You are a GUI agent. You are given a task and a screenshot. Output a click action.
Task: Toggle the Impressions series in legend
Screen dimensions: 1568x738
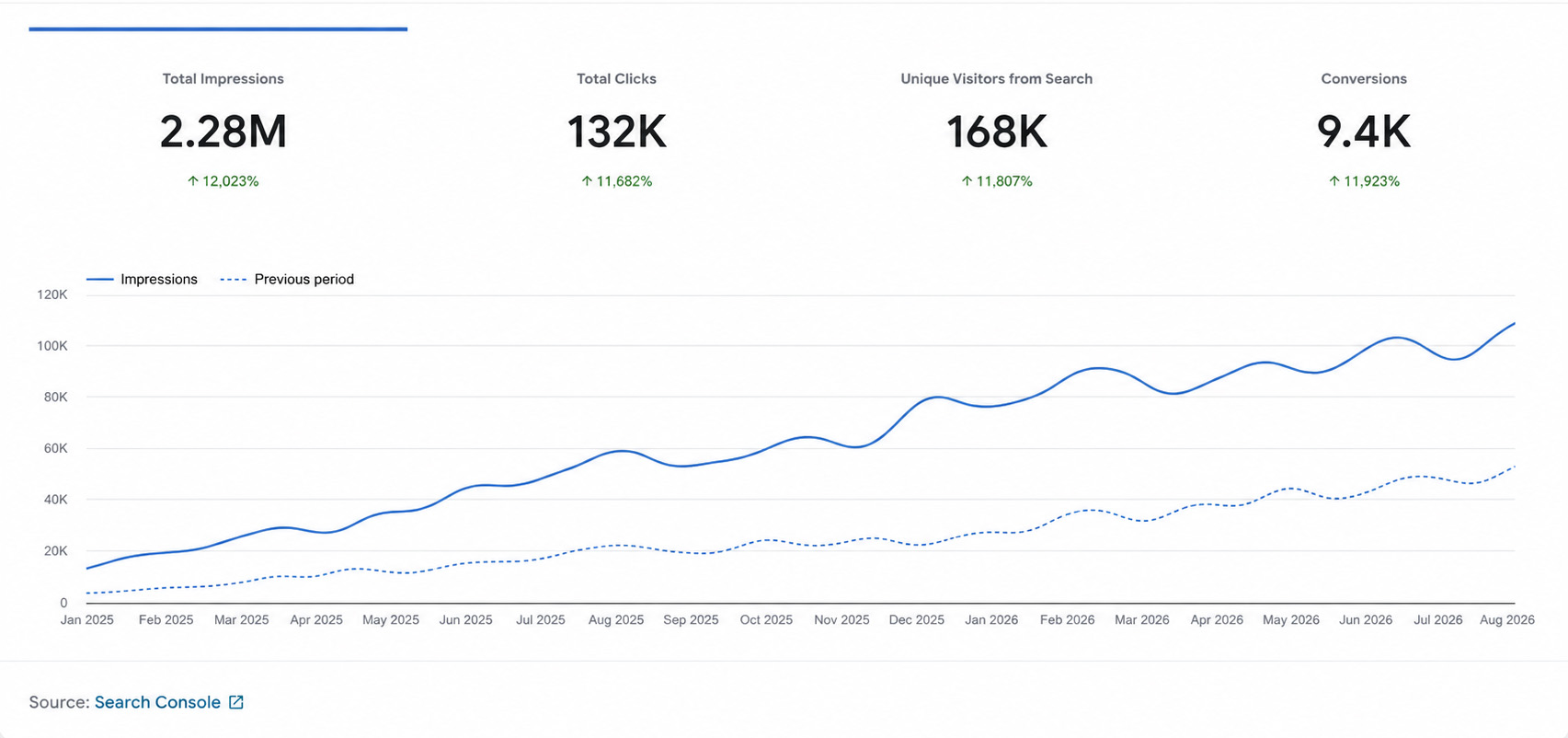(x=142, y=279)
